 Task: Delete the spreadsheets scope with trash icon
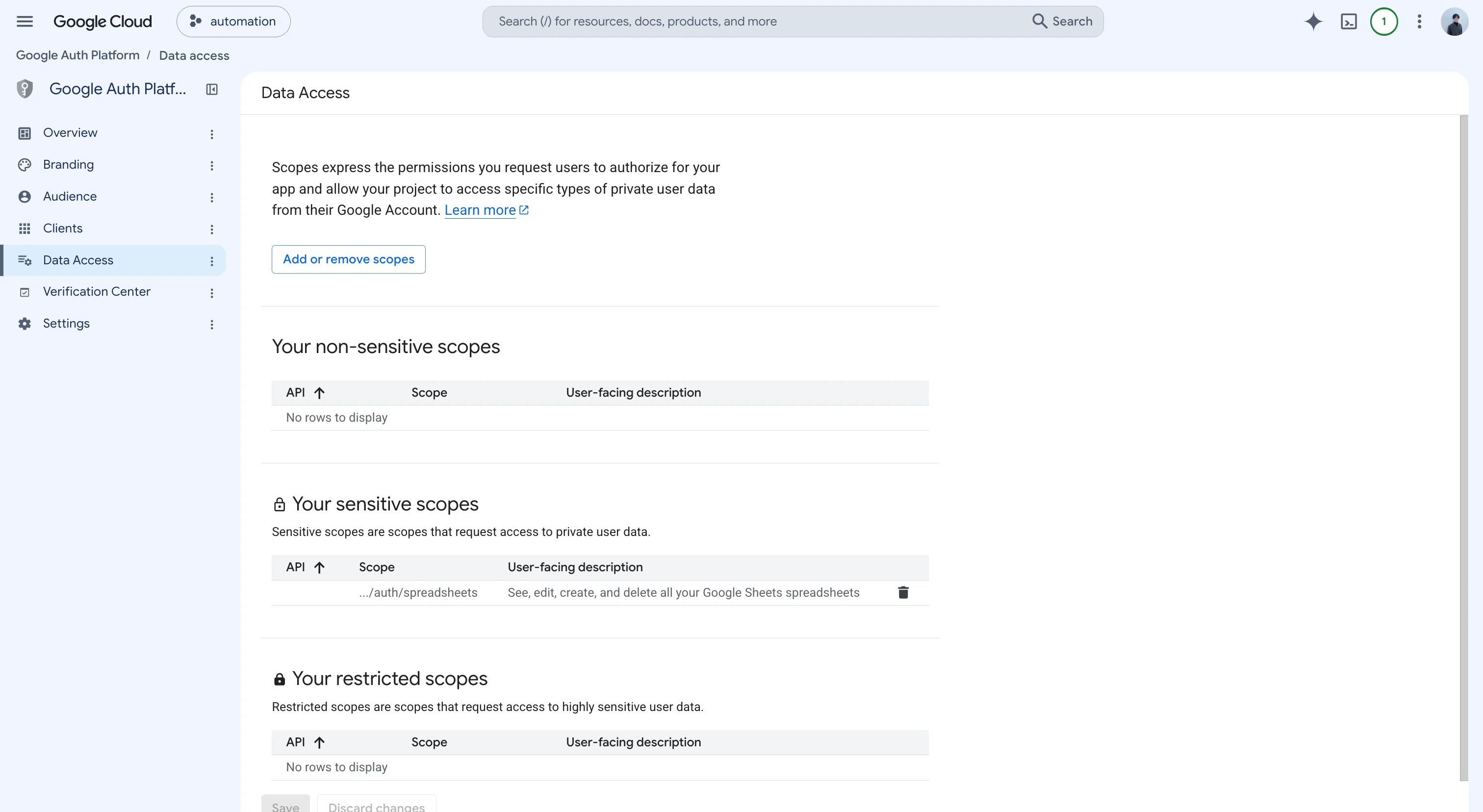tap(903, 592)
